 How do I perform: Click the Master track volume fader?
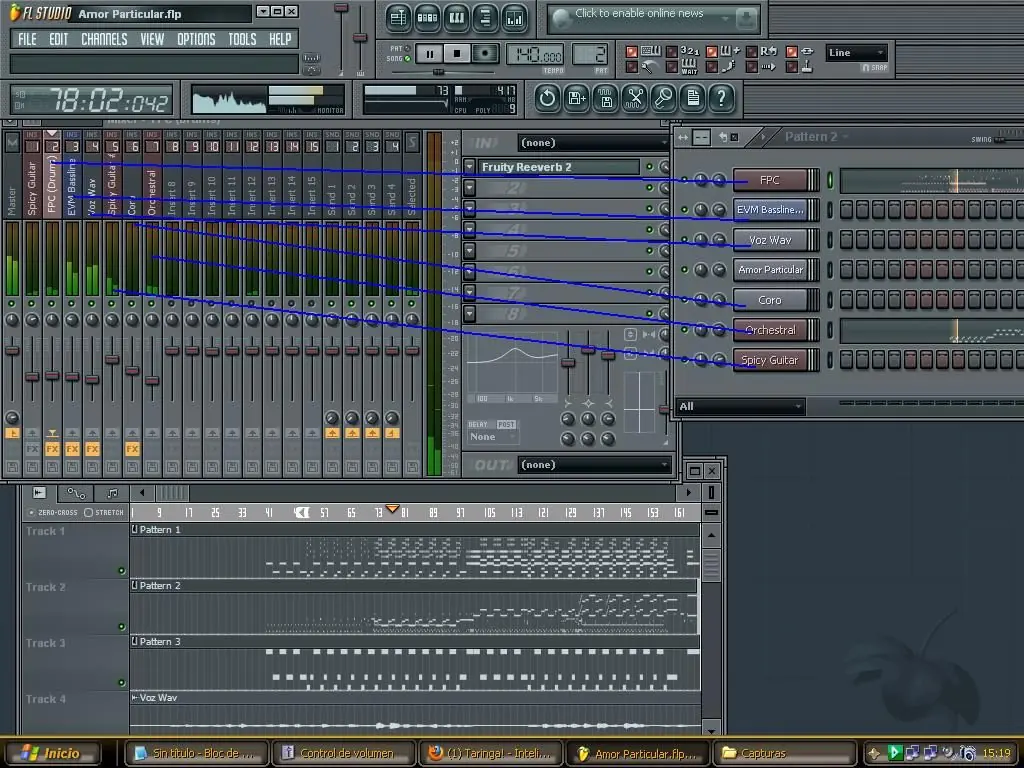click(x=12, y=351)
